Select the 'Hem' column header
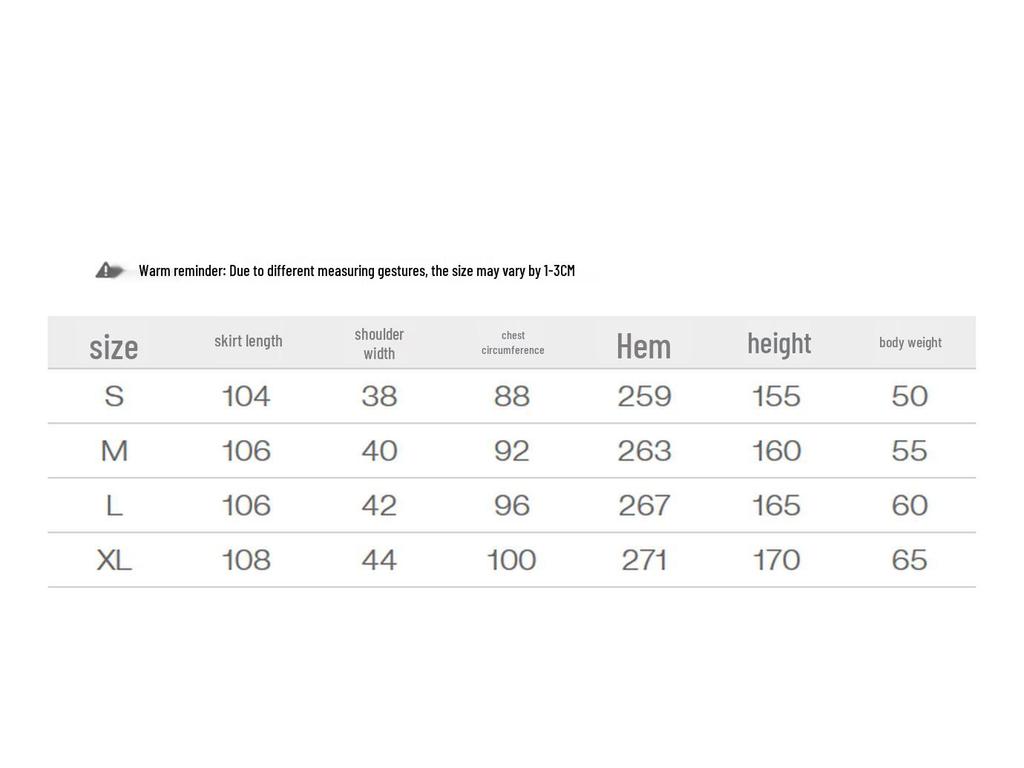Viewport: 1024px width, 768px height. coord(644,345)
